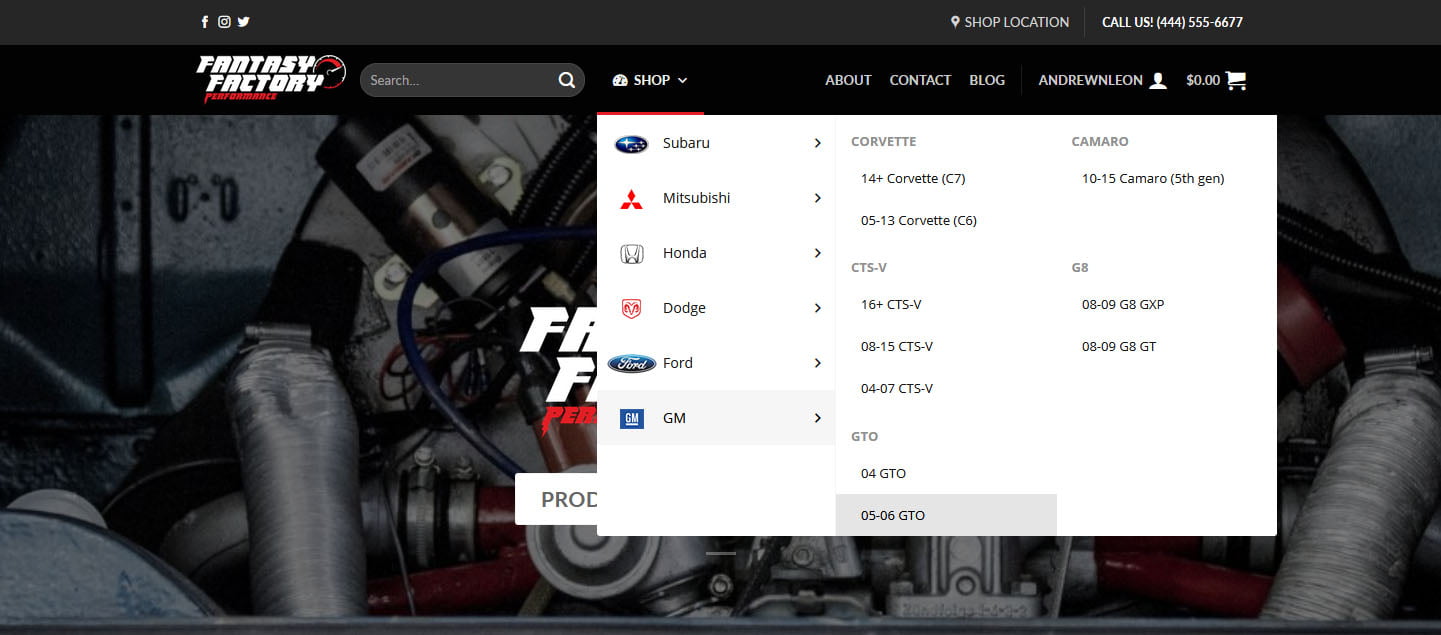This screenshot has width=1441, height=635.
Task: Expand the Subaru submenu arrow
Action: coord(817,144)
